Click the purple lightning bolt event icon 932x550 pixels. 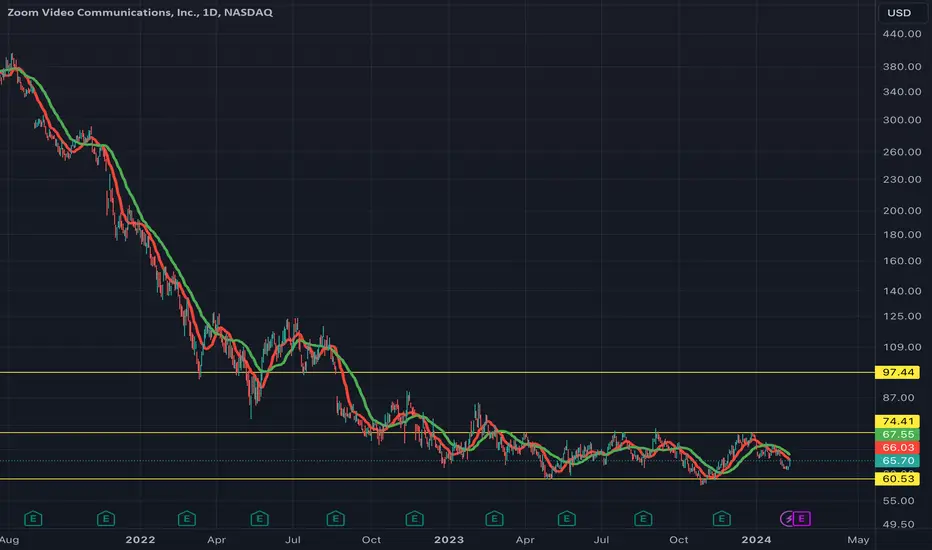click(x=788, y=519)
